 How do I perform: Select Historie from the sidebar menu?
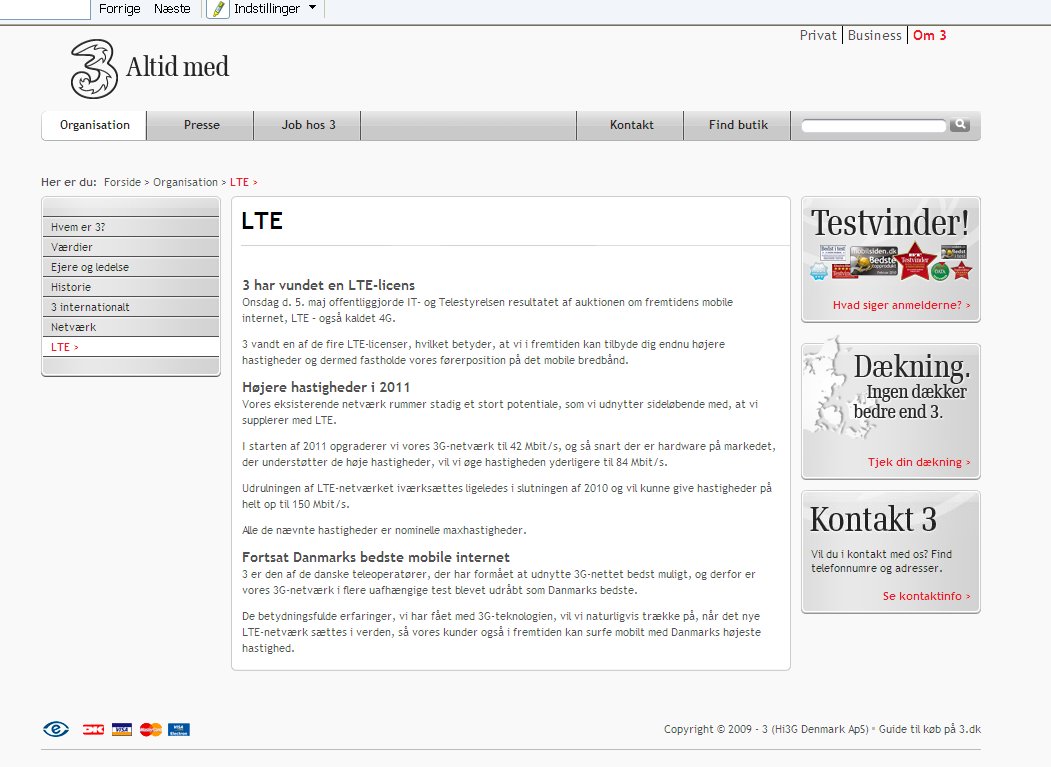click(71, 287)
